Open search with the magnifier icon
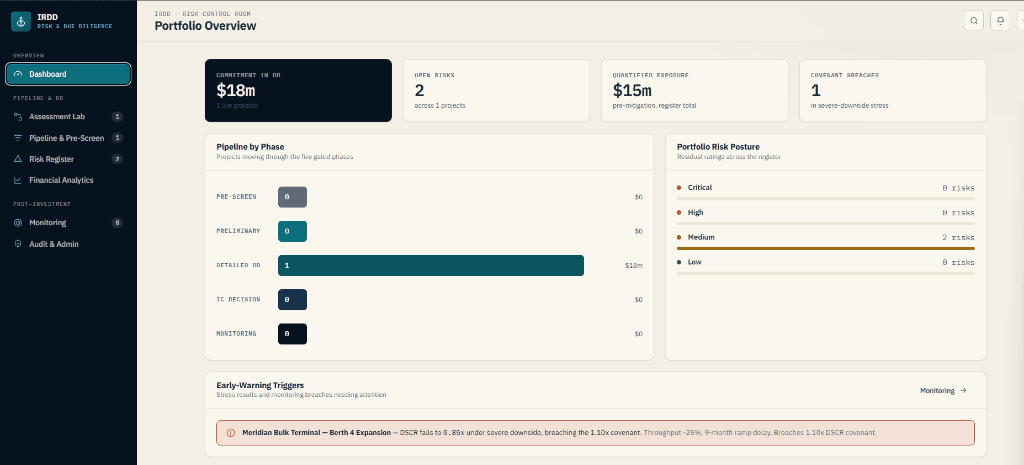Viewport: 1024px width, 465px height. [x=974, y=20]
